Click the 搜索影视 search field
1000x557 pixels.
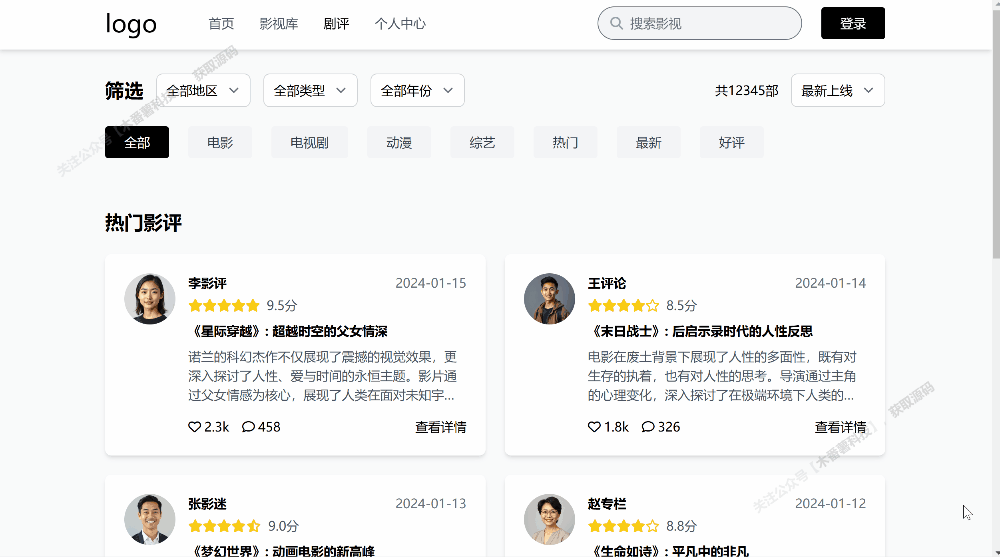coord(700,24)
